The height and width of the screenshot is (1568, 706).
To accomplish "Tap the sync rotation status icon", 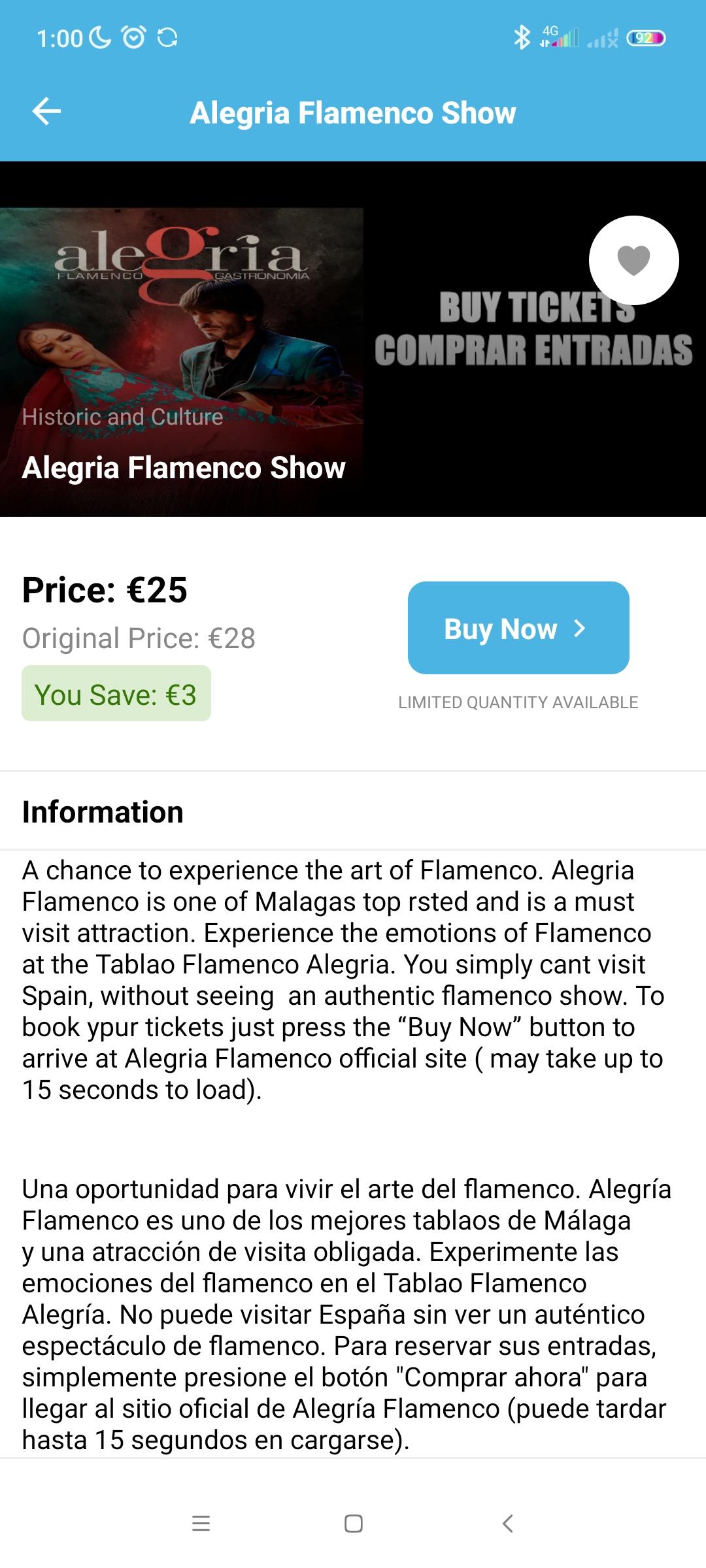I will (167, 38).
